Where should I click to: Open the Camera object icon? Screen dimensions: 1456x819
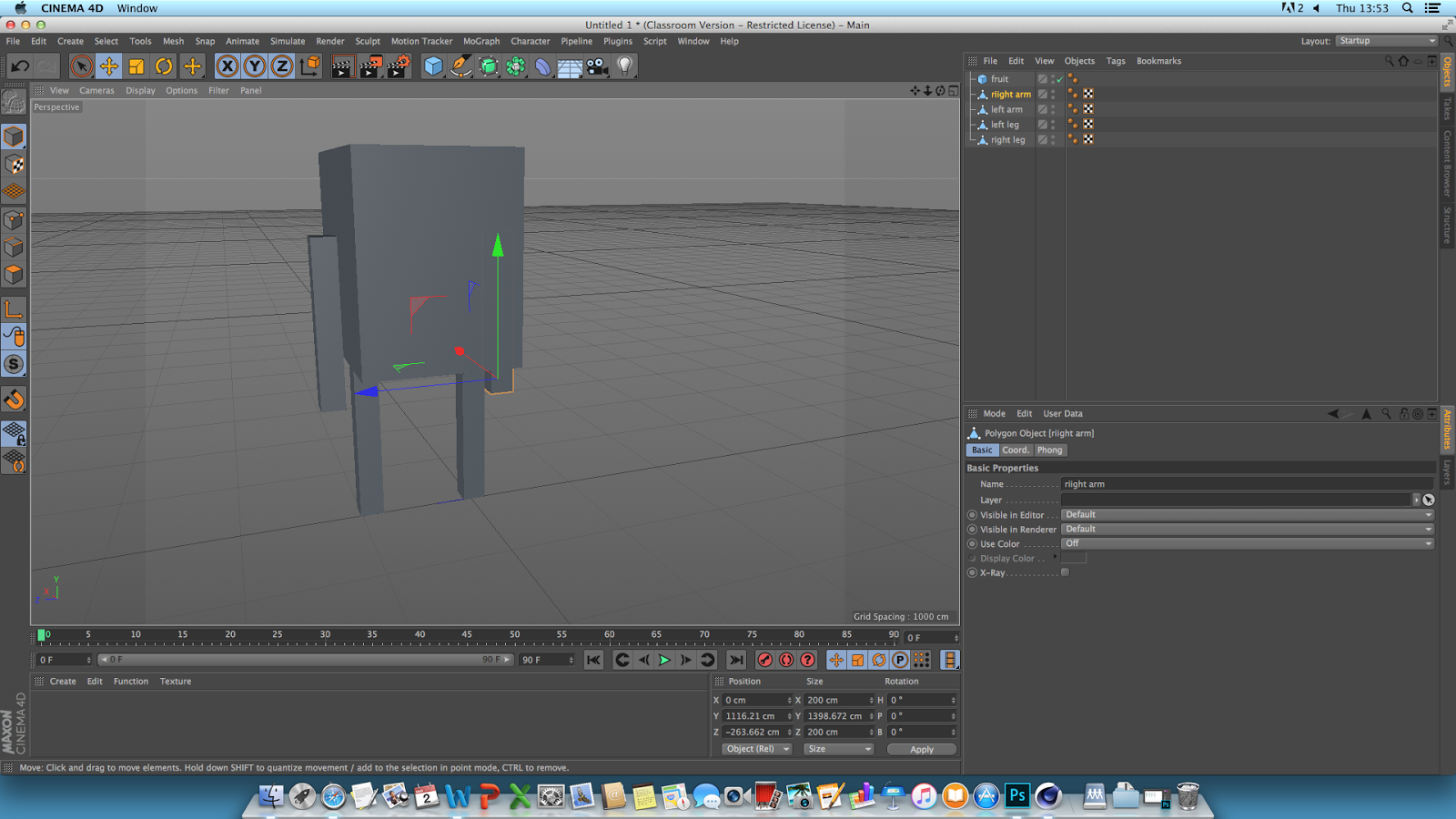[597, 66]
